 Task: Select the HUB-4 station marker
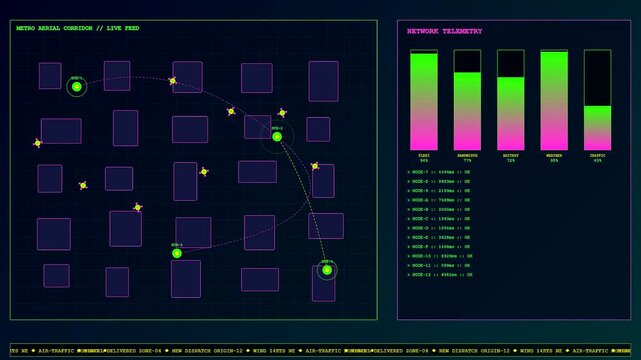click(x=327, y=270)
